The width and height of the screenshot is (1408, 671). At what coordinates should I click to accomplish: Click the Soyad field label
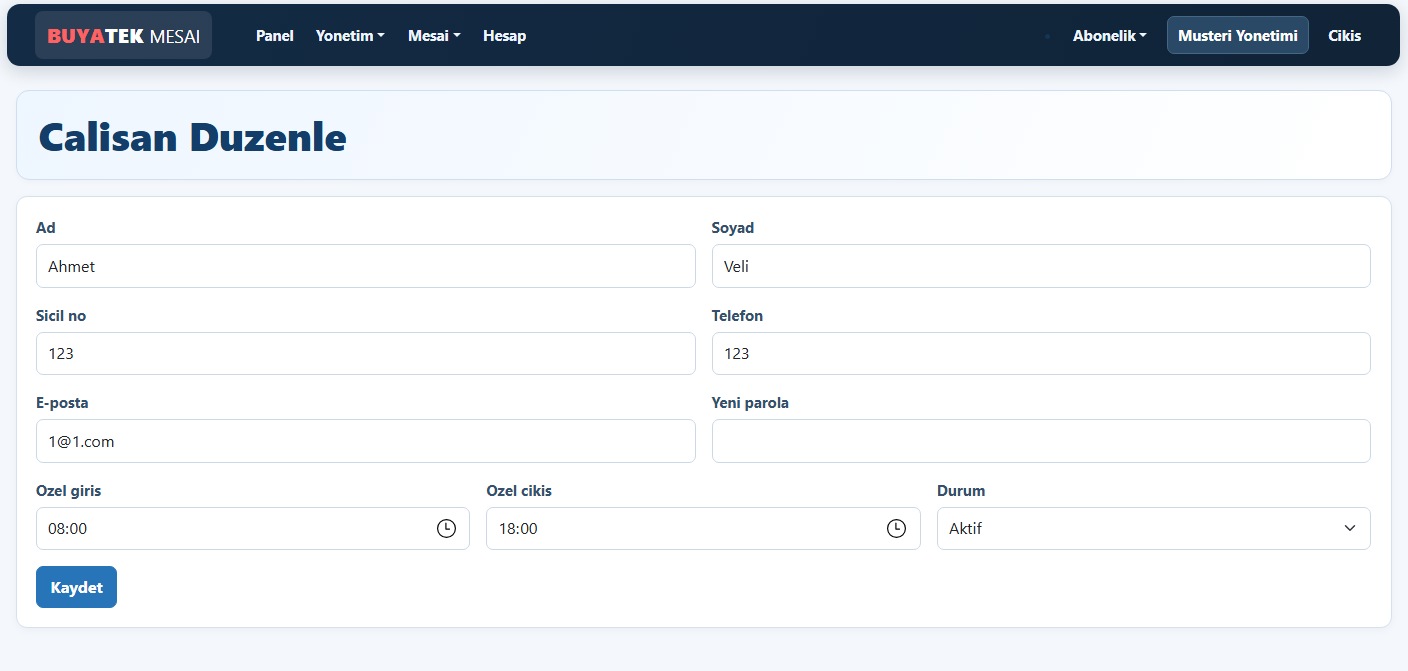[733, 228]
